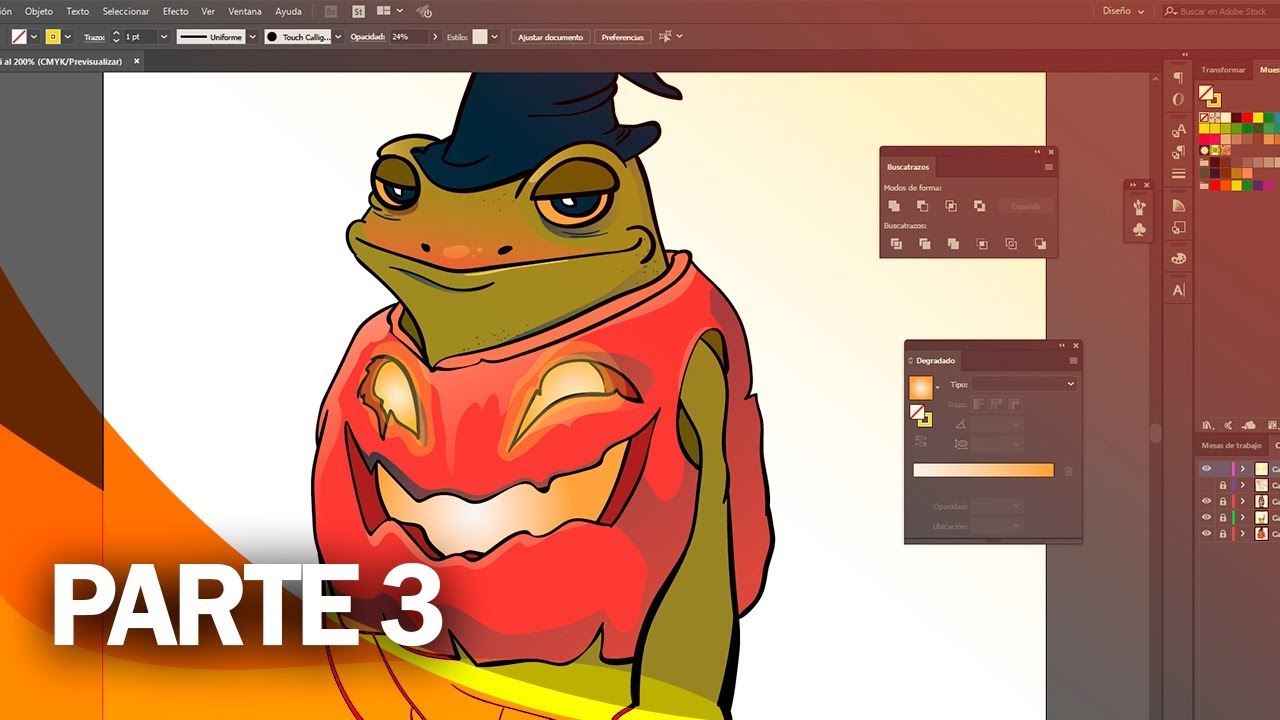The width and height of the screenshot is (1280, 720).
Task: Open the Color palette panel icon in the dock
Action: pyautogui.click(x=1178, y=258)
